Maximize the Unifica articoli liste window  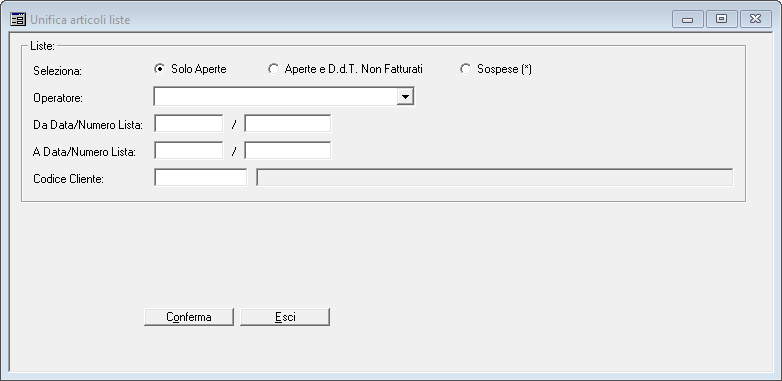[x=721, y=19]
